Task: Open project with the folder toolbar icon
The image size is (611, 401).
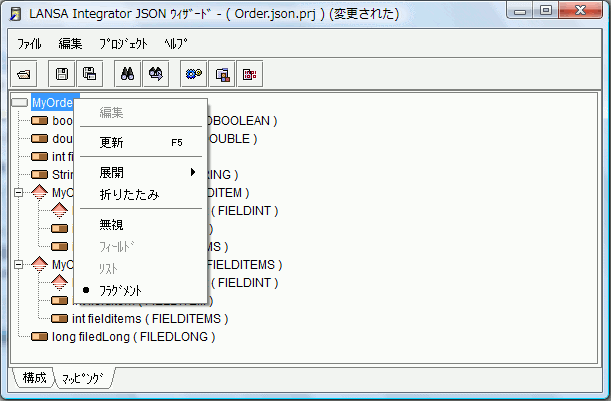Action: 23,74
